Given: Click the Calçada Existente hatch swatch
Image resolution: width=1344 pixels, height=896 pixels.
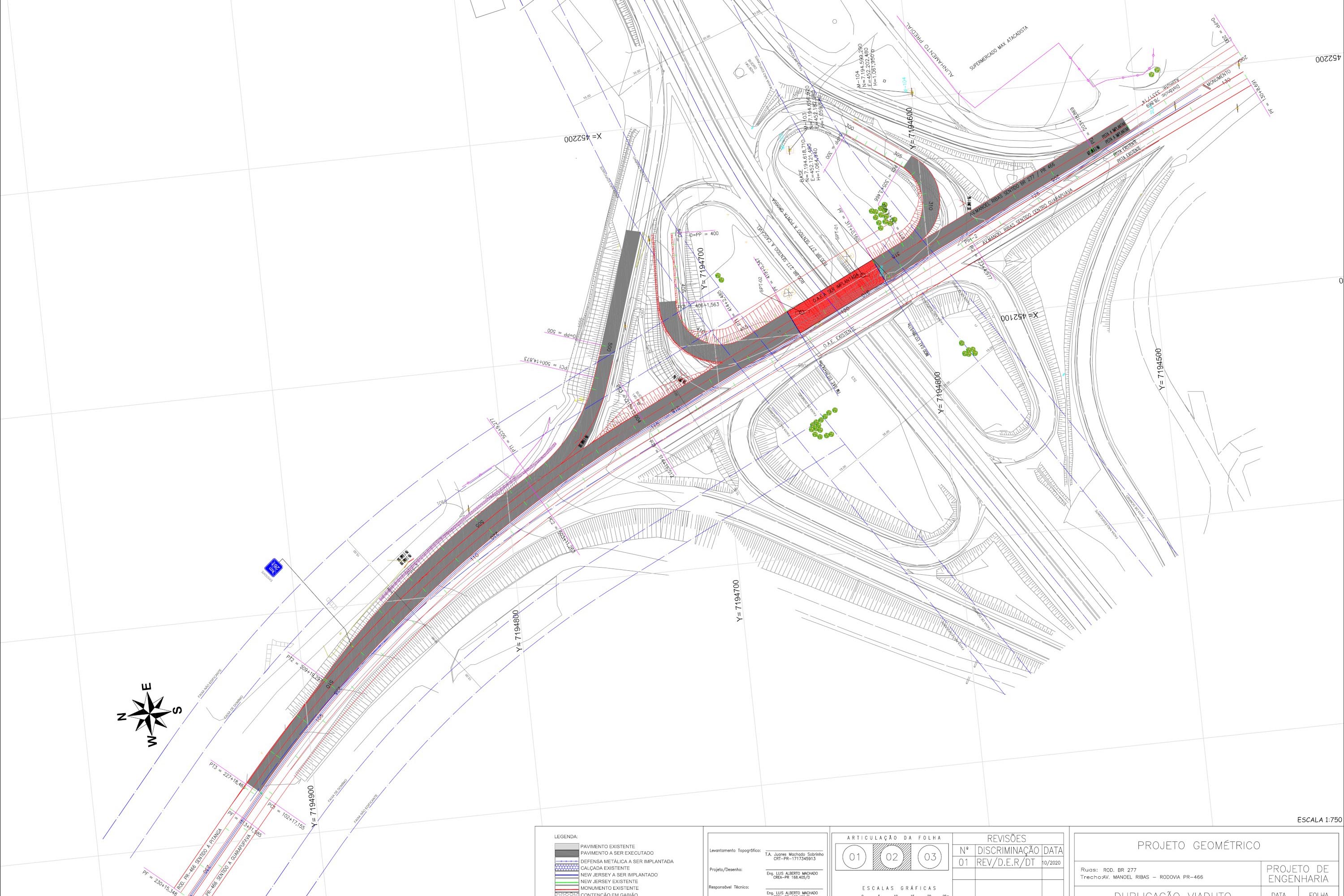Looking at the screenshot, I should point(567,867).
